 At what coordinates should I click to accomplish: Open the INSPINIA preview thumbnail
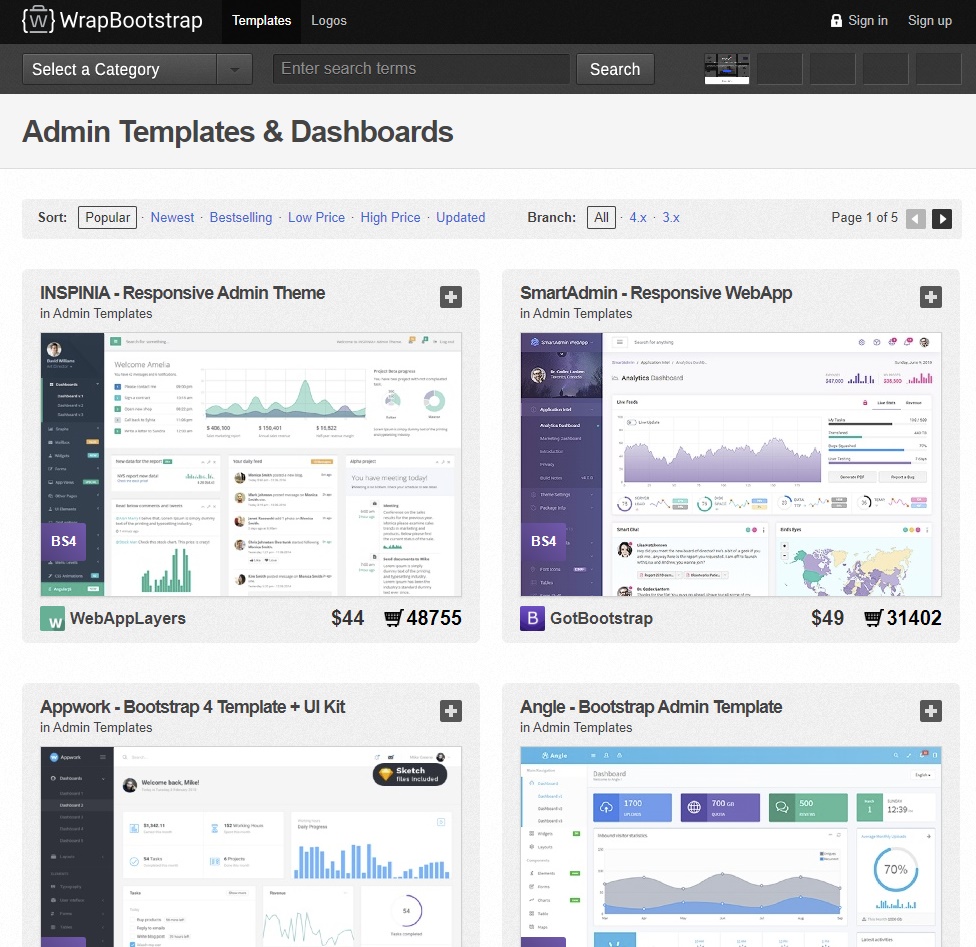click(251, 464)
